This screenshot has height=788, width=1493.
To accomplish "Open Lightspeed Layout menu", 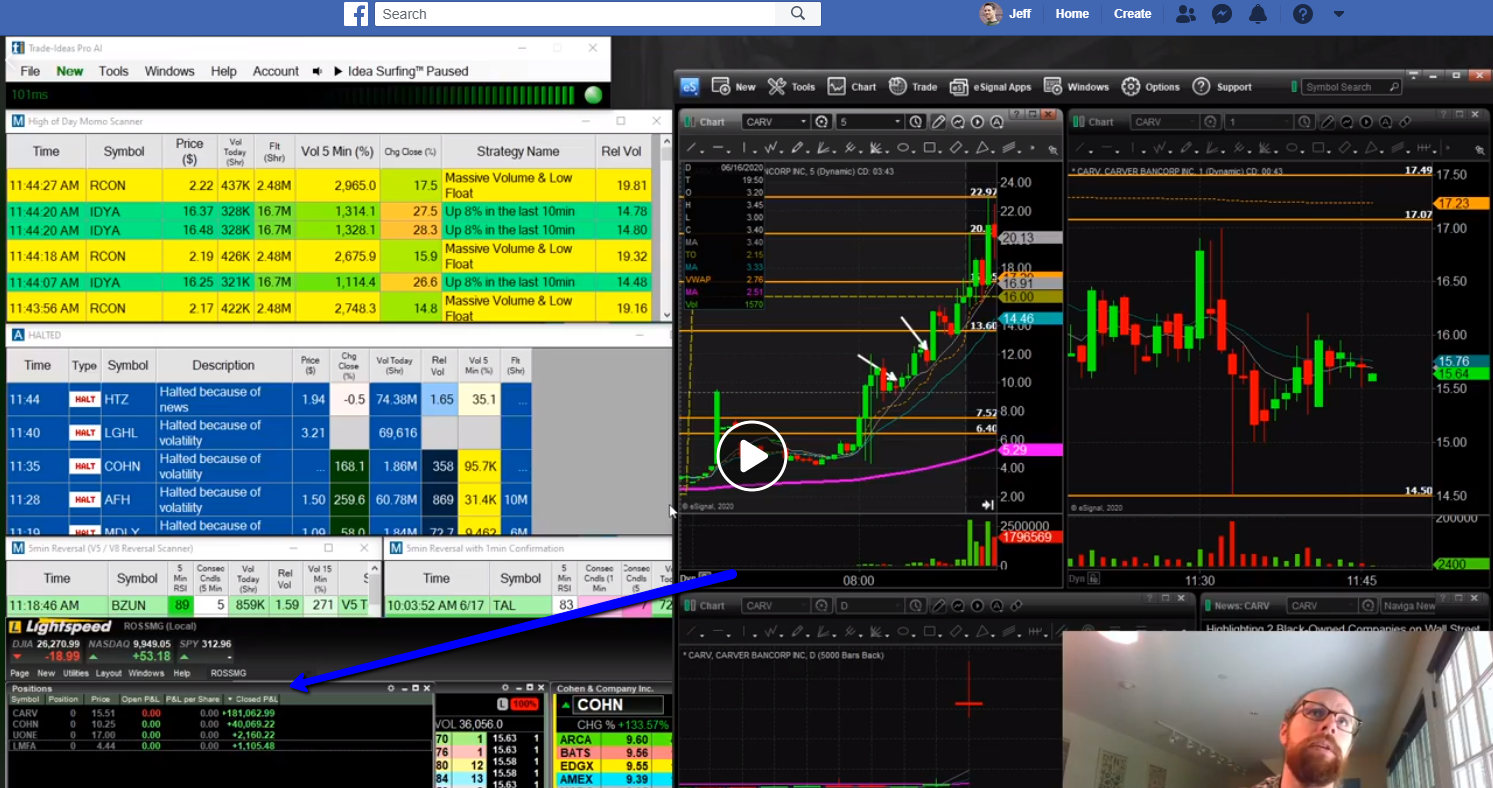I will (x=109, y=673).
